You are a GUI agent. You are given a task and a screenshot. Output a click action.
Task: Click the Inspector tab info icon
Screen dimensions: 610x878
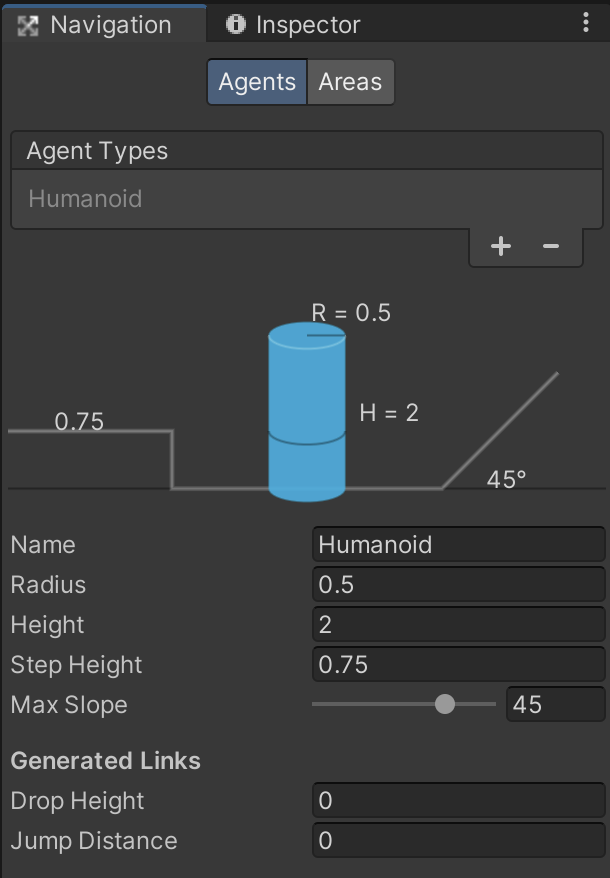[x=236, y=25]
